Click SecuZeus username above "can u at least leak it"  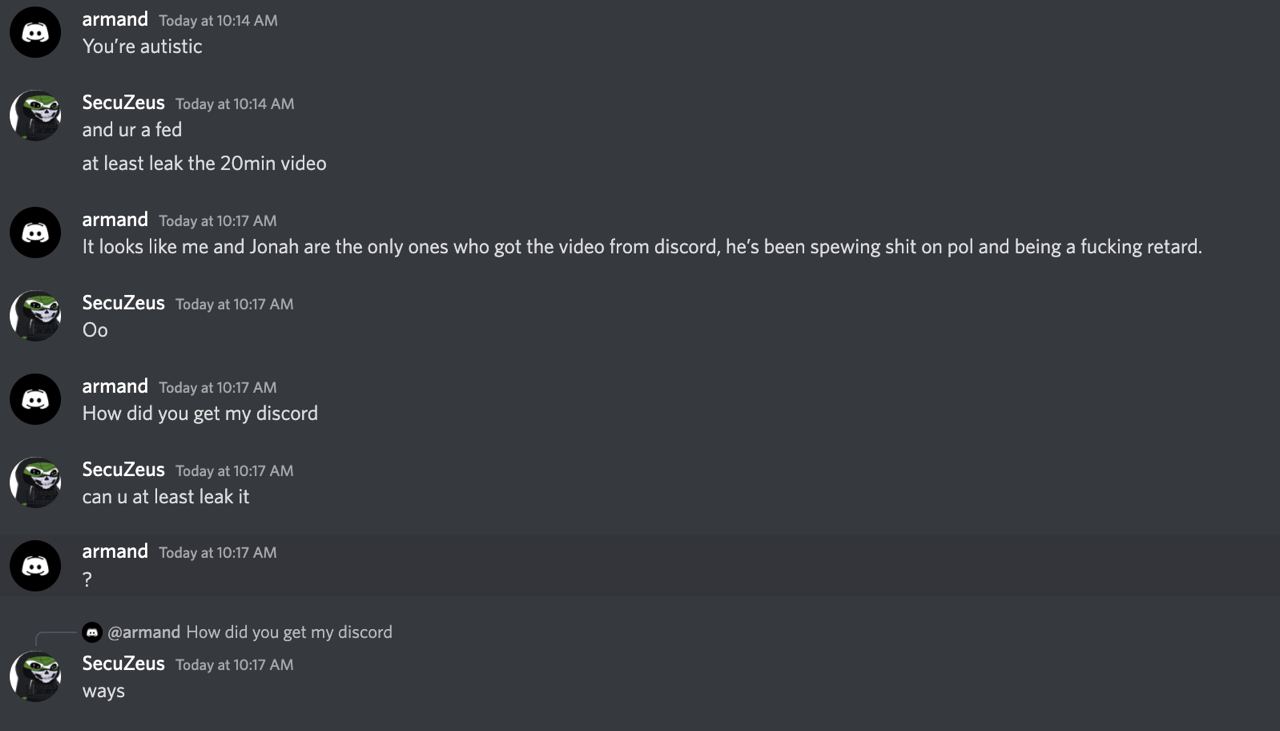click(x=123, y=469)
